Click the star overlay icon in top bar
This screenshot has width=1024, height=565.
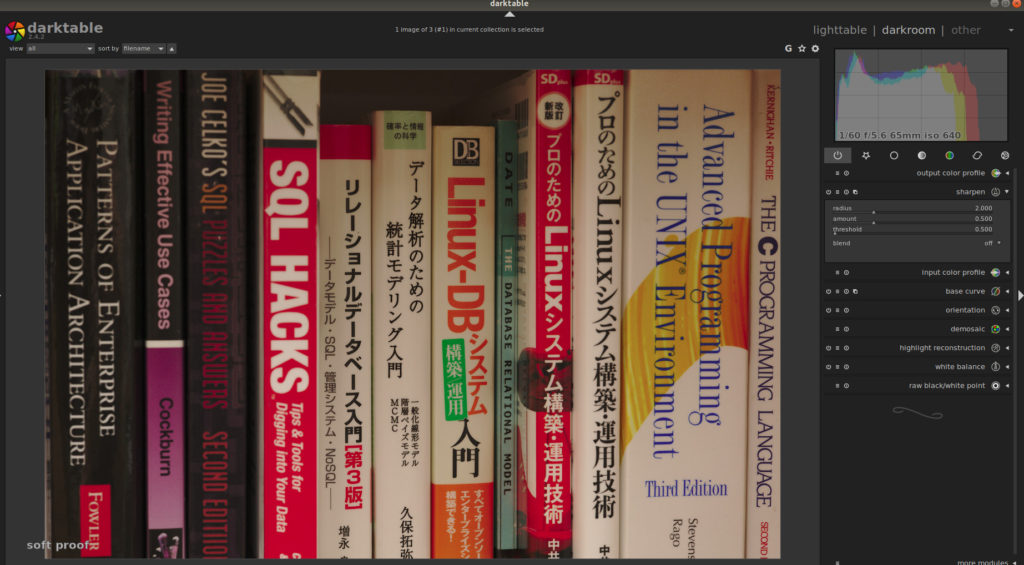click(801, 48)
